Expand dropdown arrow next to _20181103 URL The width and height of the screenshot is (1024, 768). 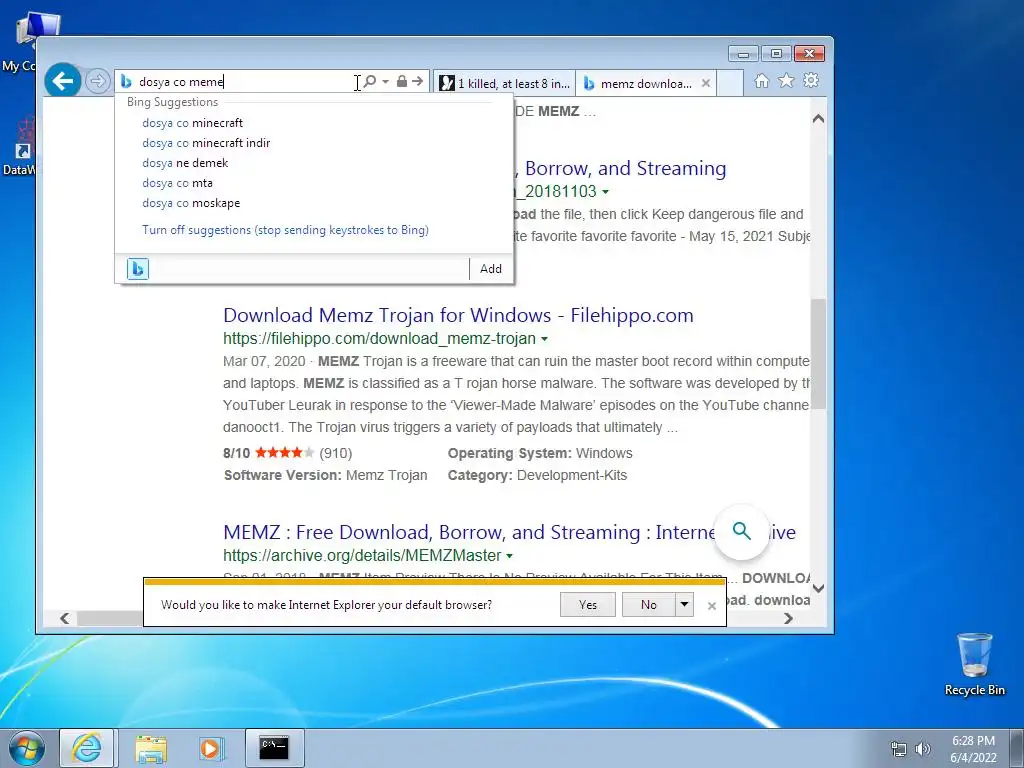click(x=605, y=192)
